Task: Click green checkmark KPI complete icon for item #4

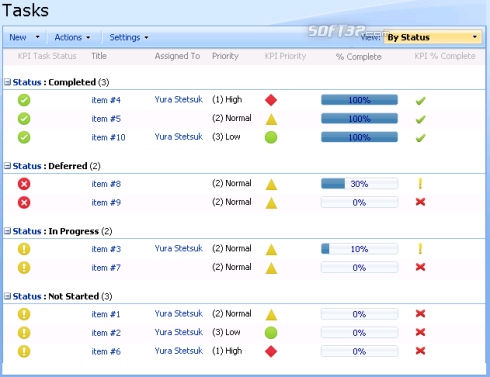Action: click(421, 100)
